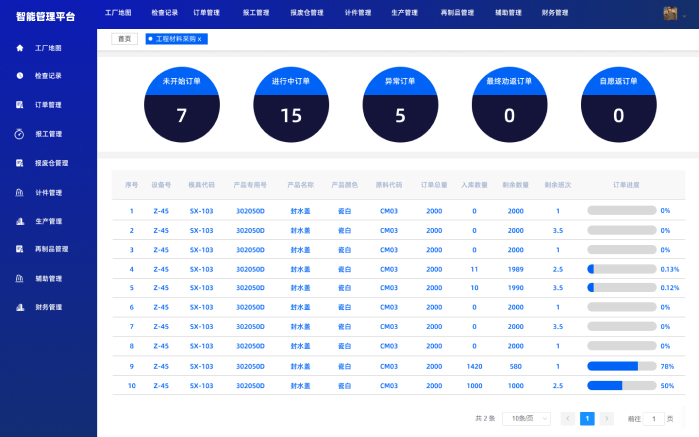The image size is (699, 437).
Task: Click the page number jump input field
Action: [x=654, y=419]
